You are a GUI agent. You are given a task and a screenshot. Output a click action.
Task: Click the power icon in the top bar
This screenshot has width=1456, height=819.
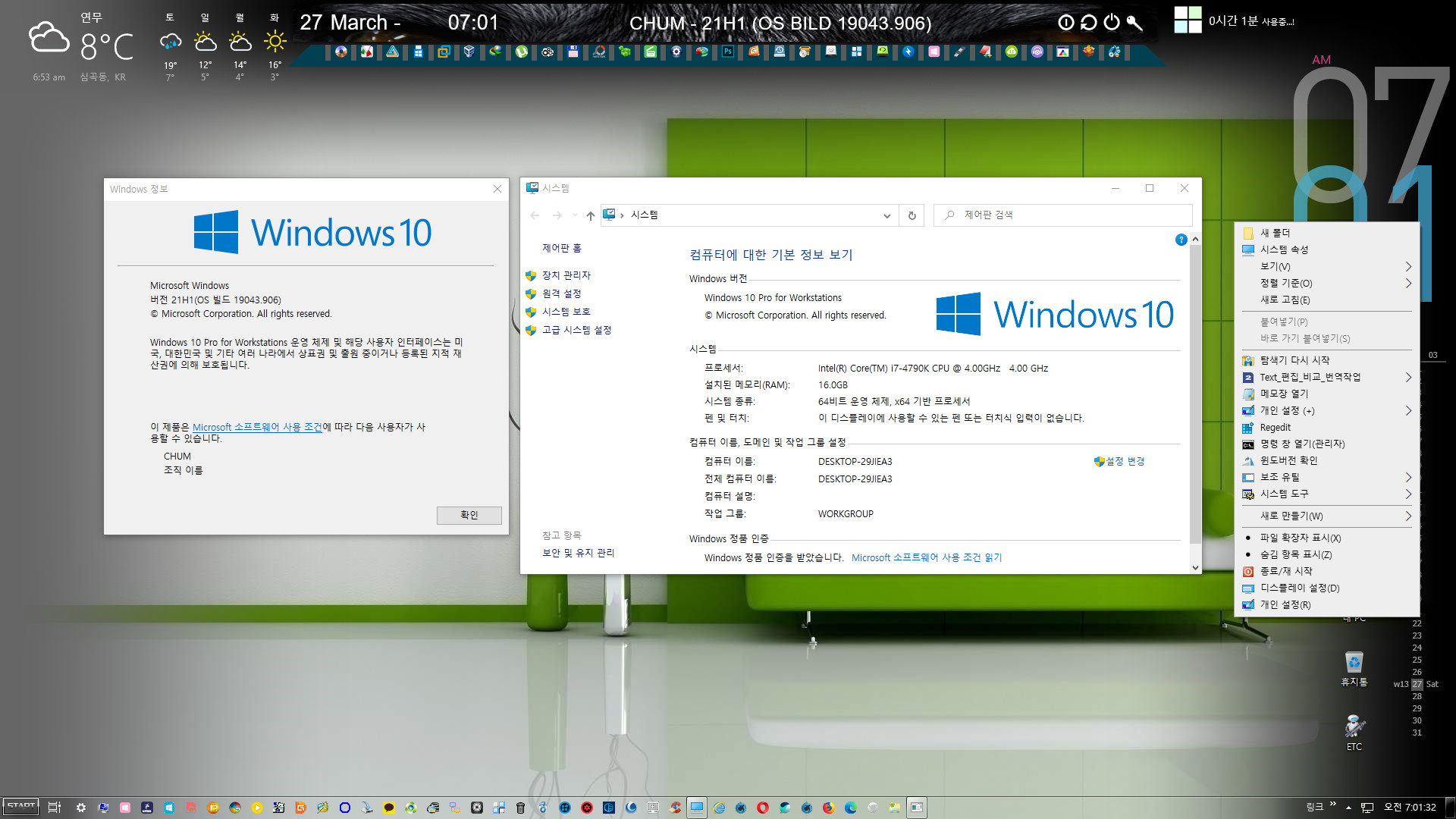(1112, 22)
